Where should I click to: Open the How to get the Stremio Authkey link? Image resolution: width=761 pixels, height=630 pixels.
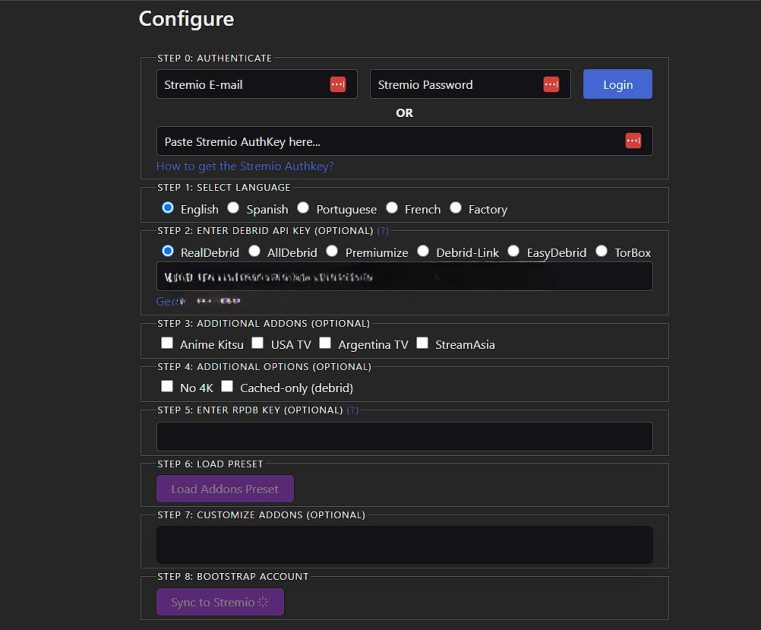[245, 166]
